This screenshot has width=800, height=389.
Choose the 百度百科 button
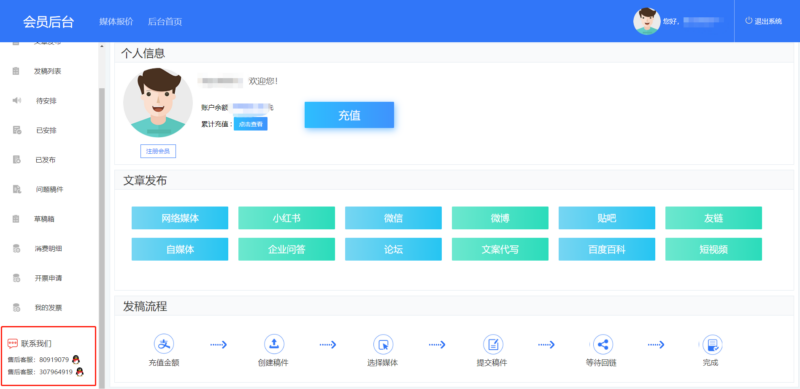(x=607, y=249)
